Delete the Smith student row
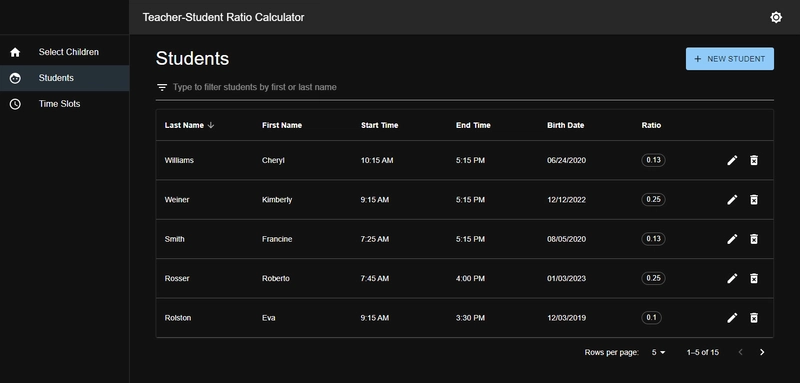 [x=754, y=239]
